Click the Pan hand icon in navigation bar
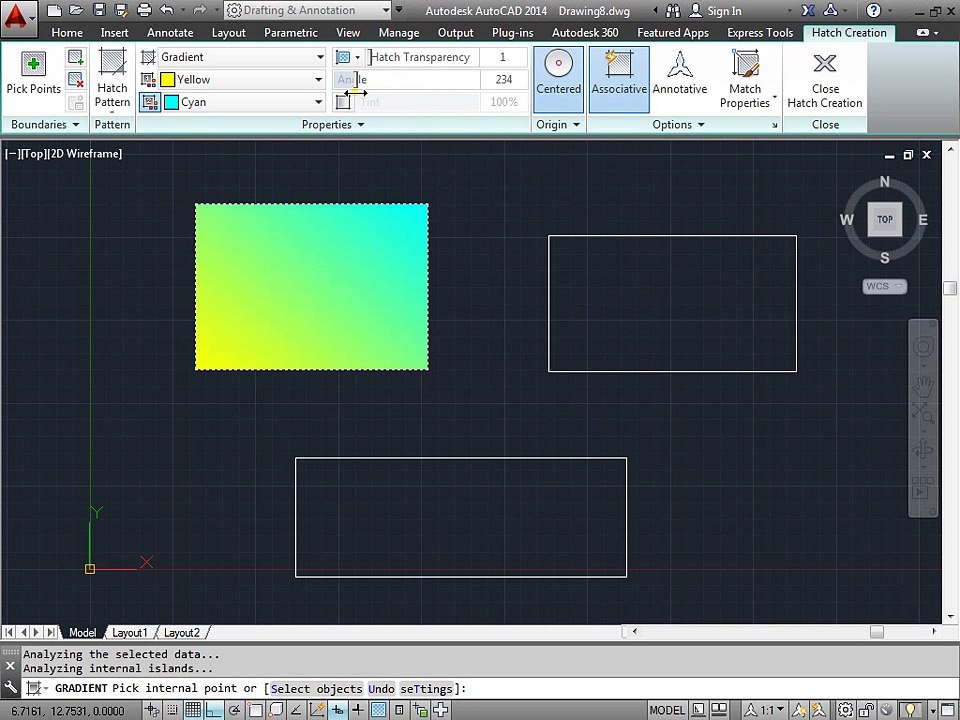 (x=923, y=386)
